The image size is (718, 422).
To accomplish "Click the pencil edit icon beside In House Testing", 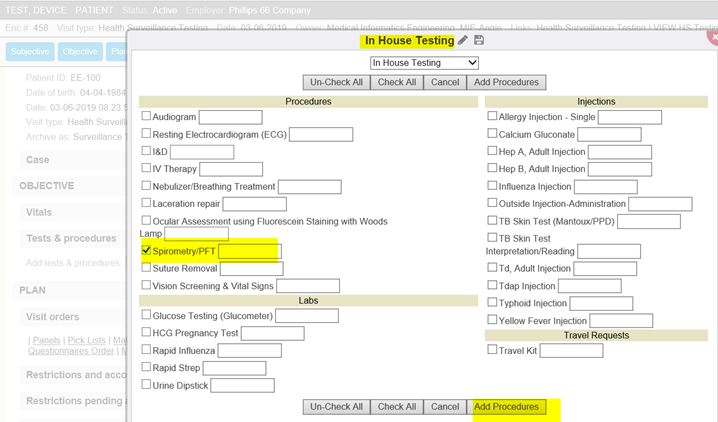I will pos(462,41).
